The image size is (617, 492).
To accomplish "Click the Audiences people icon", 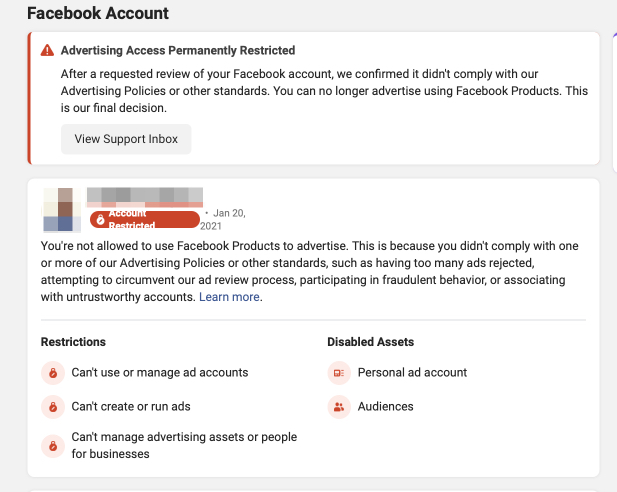I will 338,407.
